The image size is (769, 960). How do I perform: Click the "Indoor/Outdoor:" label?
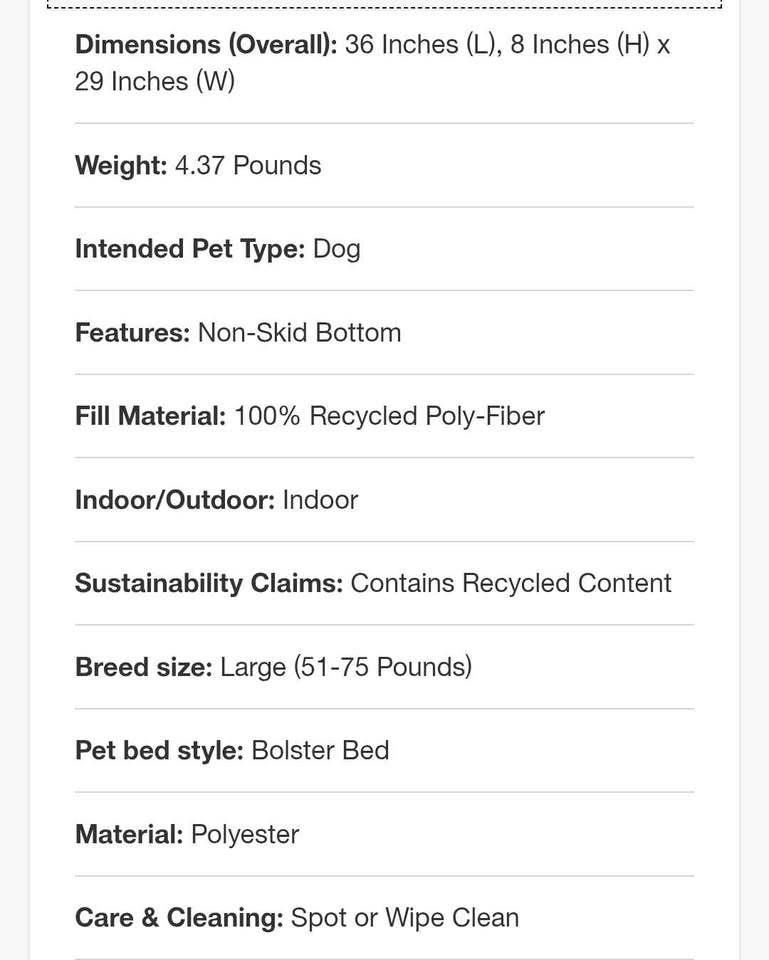pyautogui.click(x=175, y=500)
